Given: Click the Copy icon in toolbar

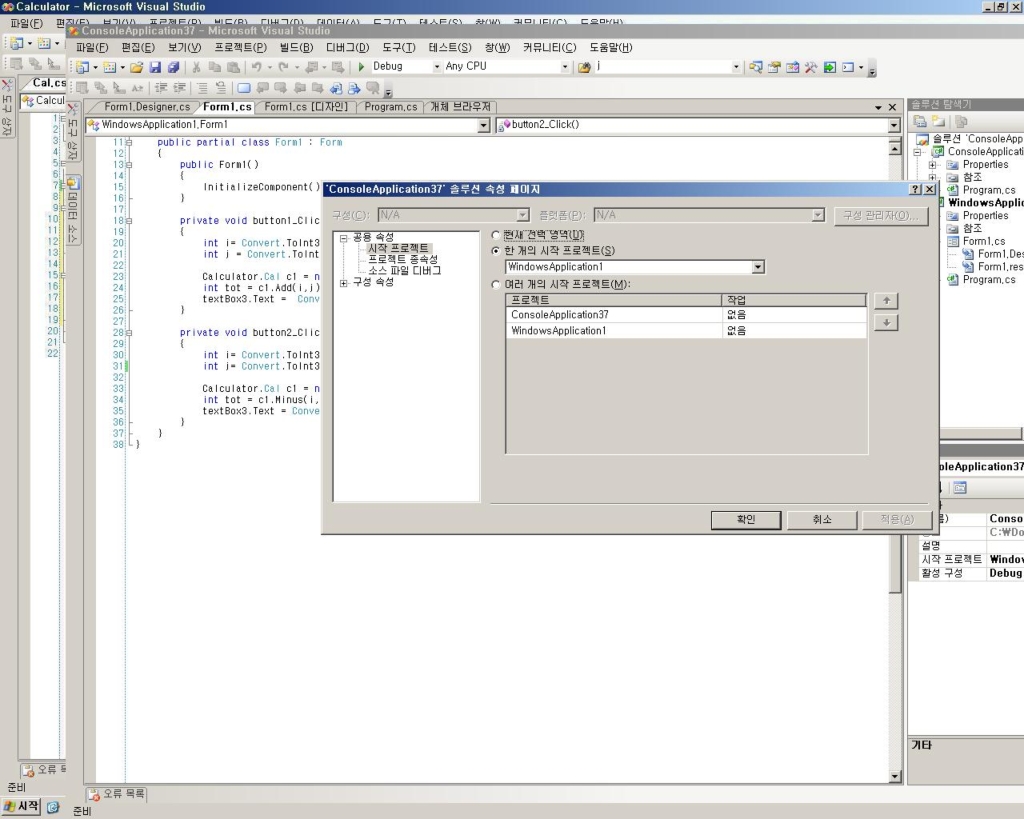Looking at the screenshot, I should (214, 67).
